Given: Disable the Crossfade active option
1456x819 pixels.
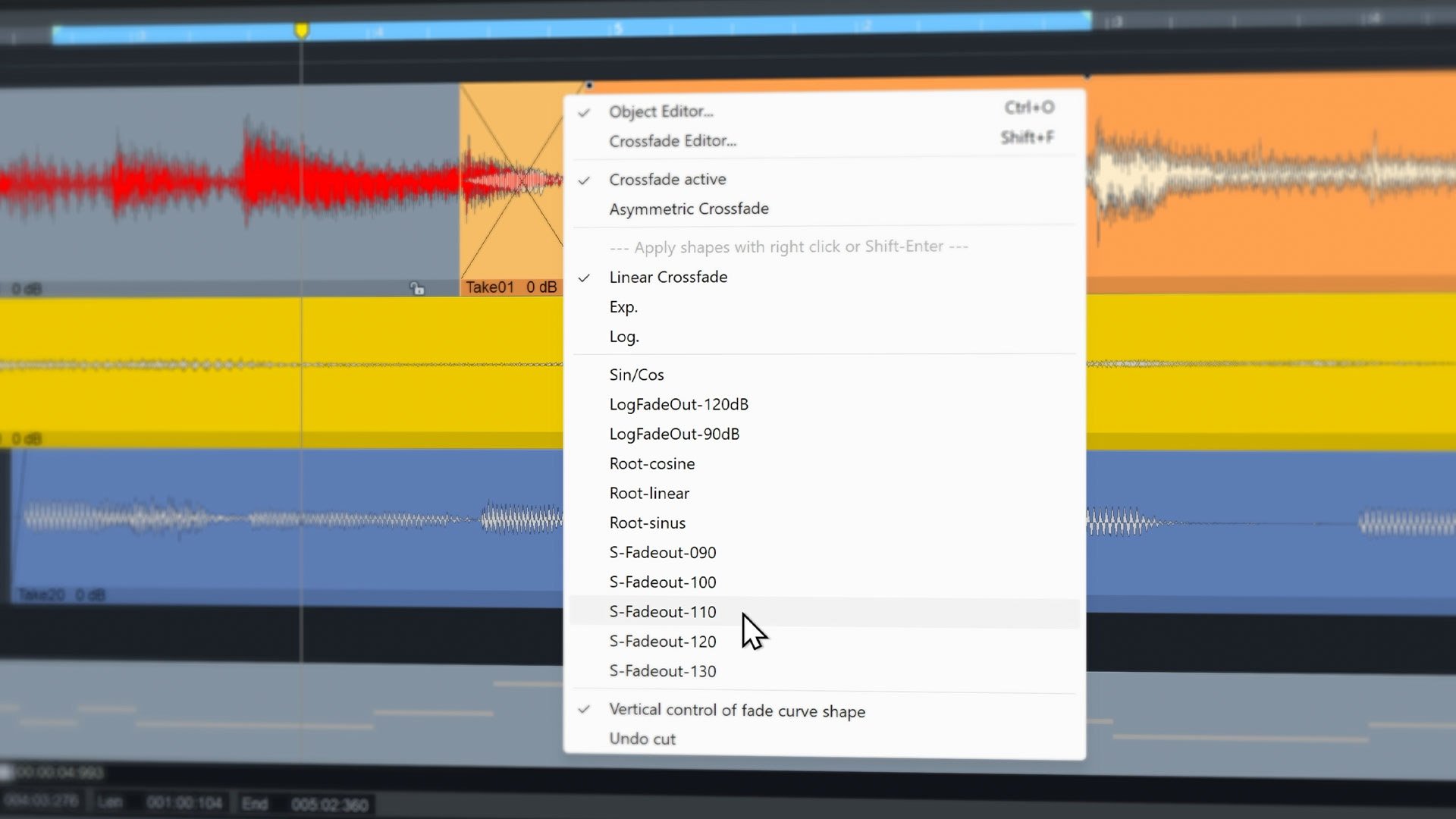Looking at the screenshot, I should (x=667, y=179).
